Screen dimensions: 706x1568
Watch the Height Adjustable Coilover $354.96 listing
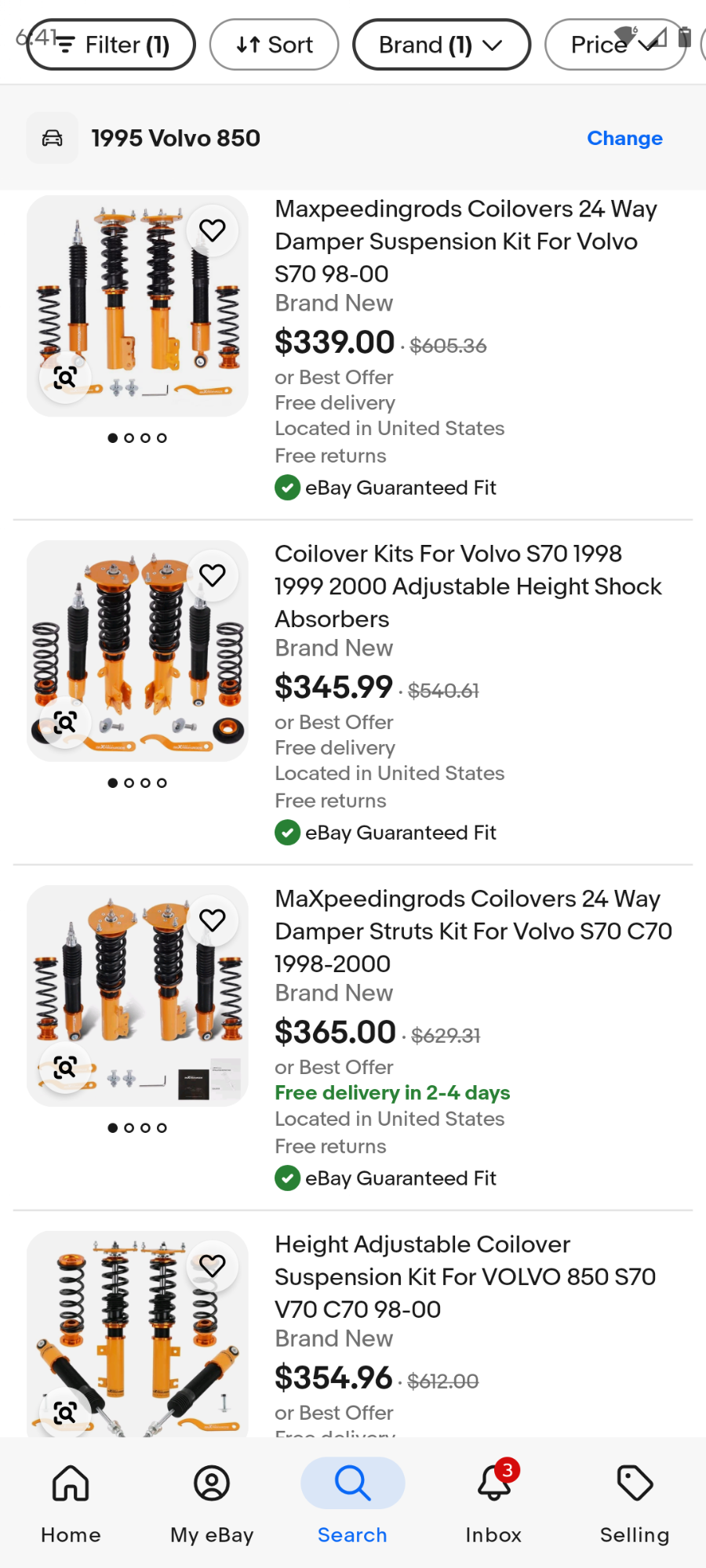pos(213,1265)
